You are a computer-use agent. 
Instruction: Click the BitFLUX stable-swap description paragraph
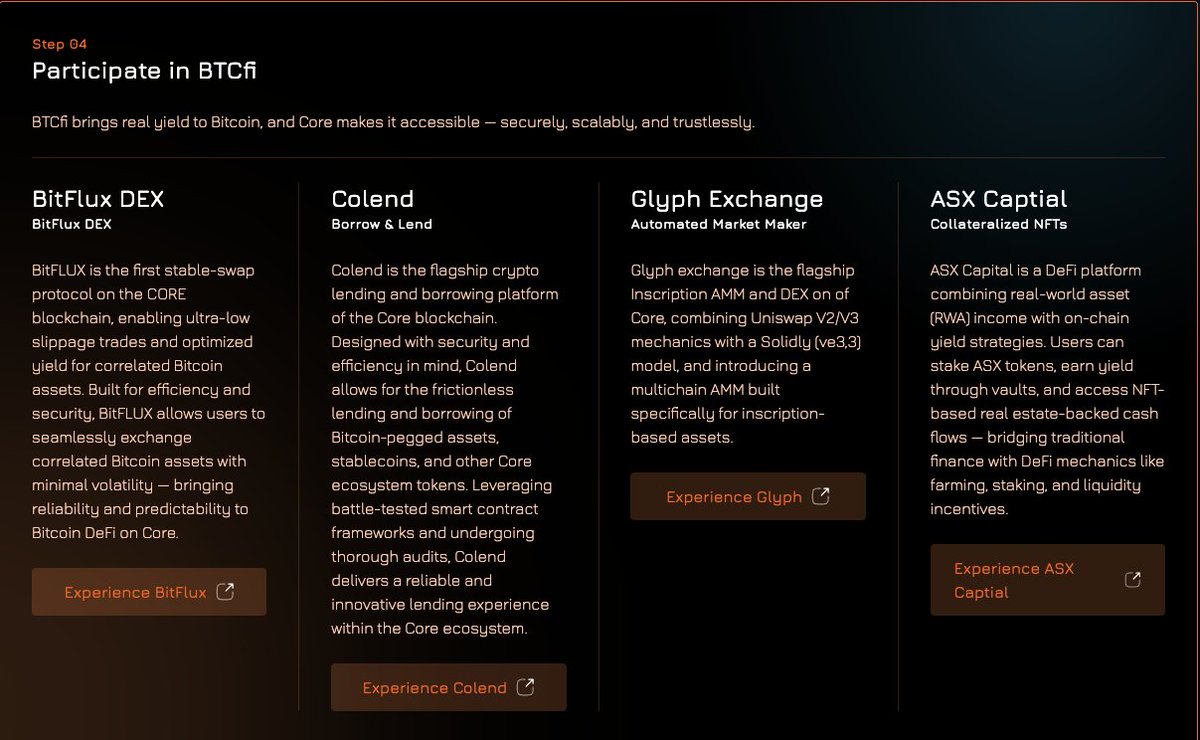click(x=149, y=401)
